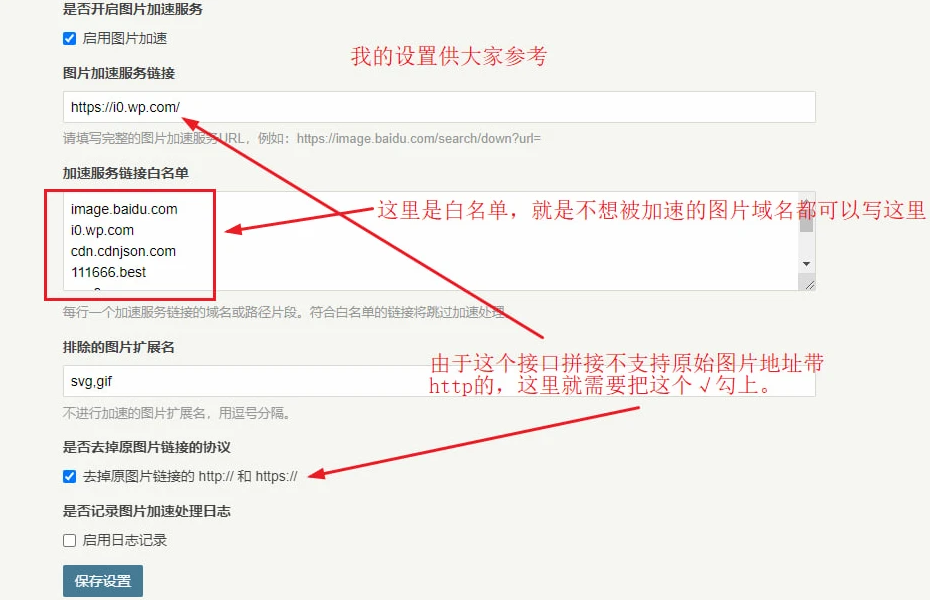Click the 启用图片加速 label text
Image resolution: width=930 pixels, height=600 pixels.
(125, 39)
